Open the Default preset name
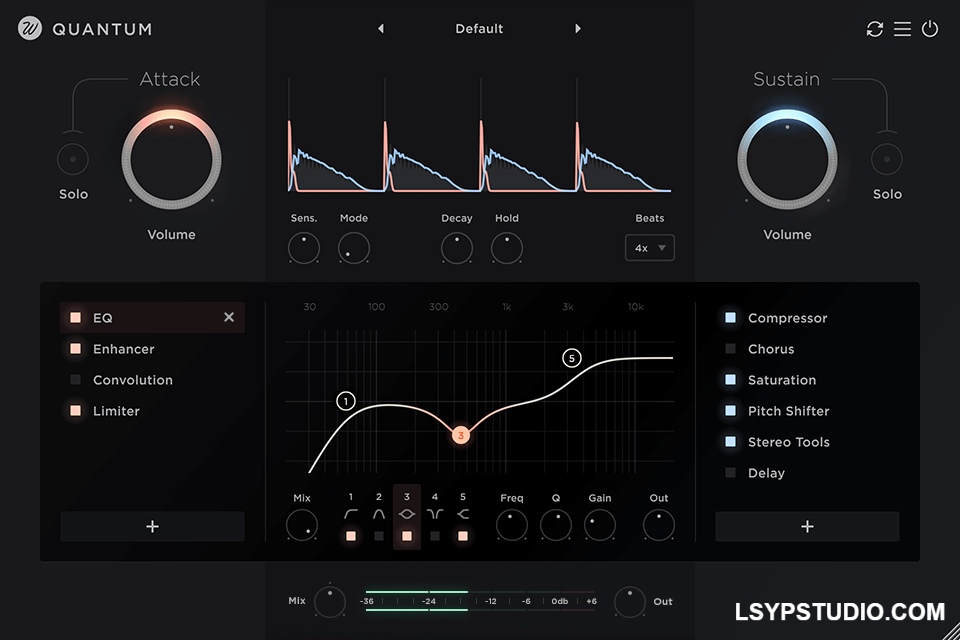This screenshot has width=960, height=640. [x=479, y=28]
